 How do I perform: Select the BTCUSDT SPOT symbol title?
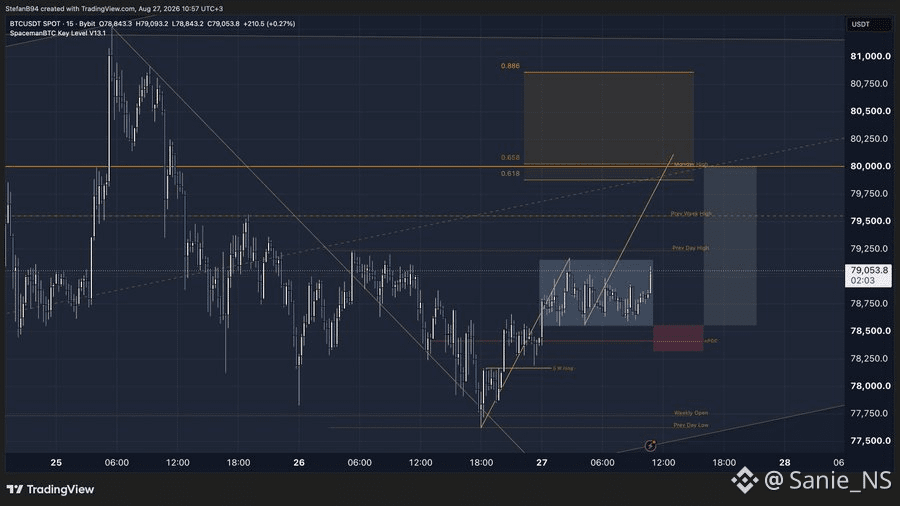[x=36, y=24]
